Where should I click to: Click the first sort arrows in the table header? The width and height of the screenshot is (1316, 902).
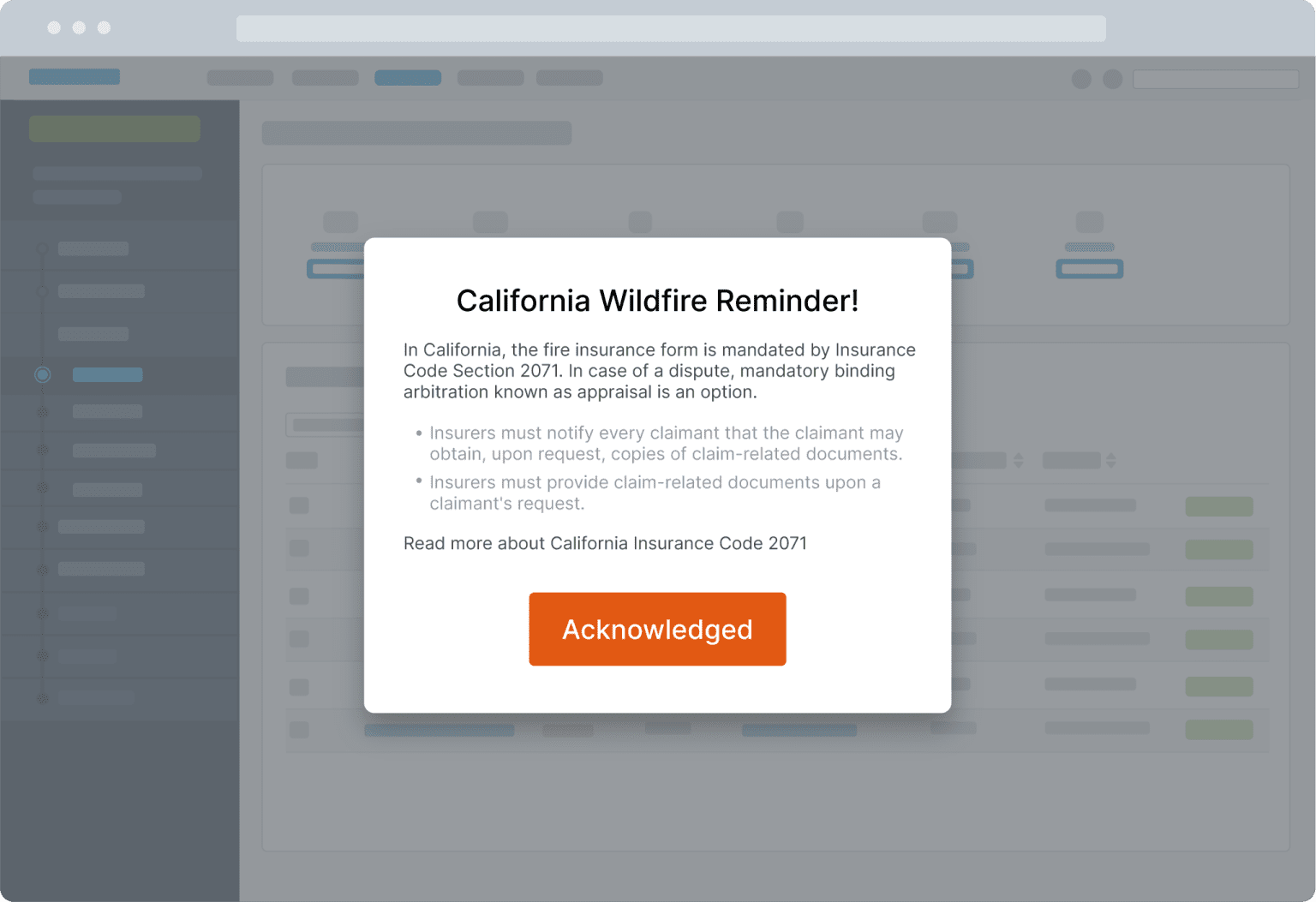[1018, 461]
